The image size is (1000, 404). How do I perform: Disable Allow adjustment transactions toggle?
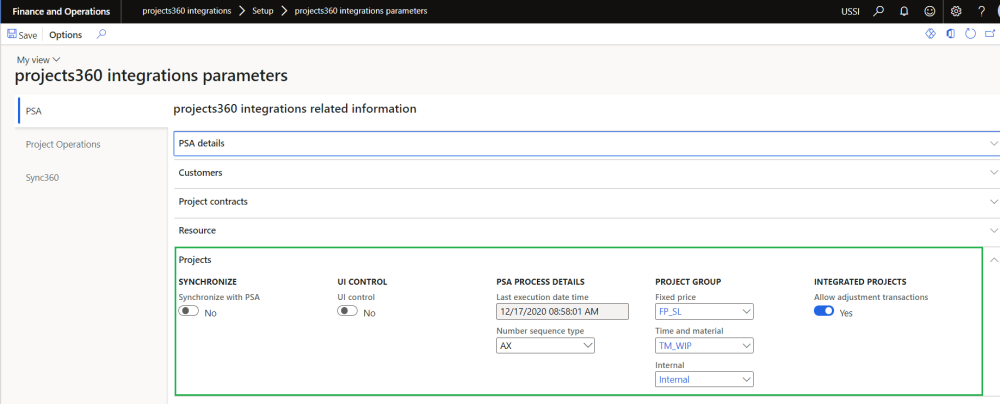[x=824, y=312]
